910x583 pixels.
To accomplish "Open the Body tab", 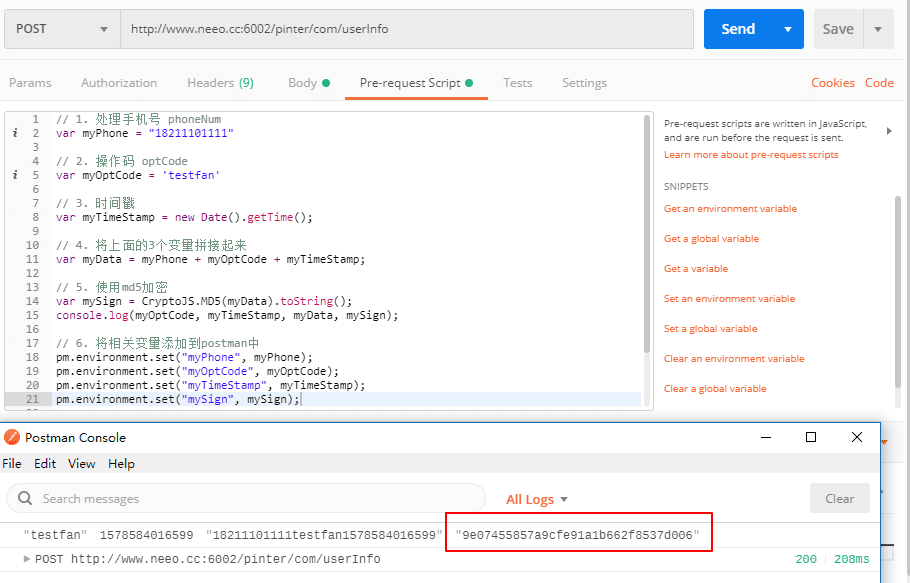I will point(309,83).
